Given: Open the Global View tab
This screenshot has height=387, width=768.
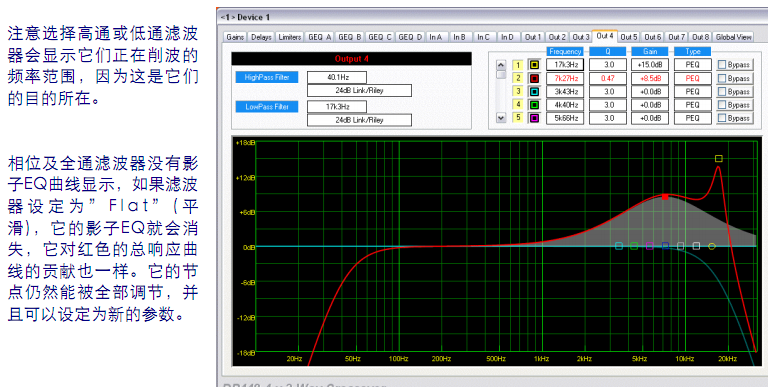Looking at the screenshot, I should click(733, 37).
